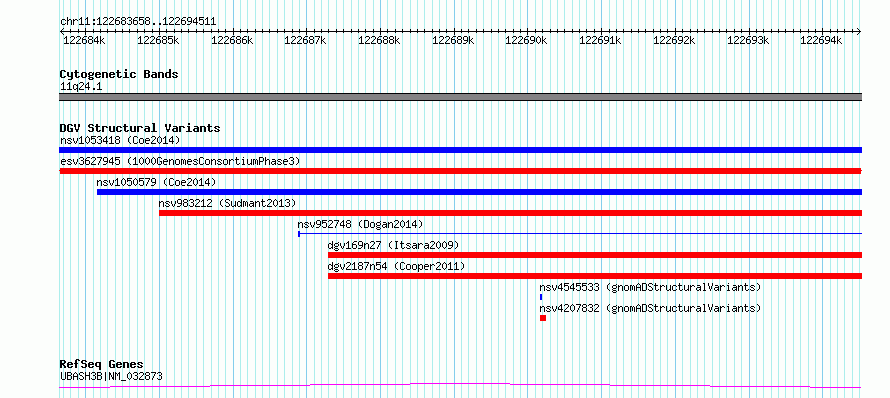Click the 122685k ruler tick label
The height and width of the screenshot is (398, 890).
[158, 40]
